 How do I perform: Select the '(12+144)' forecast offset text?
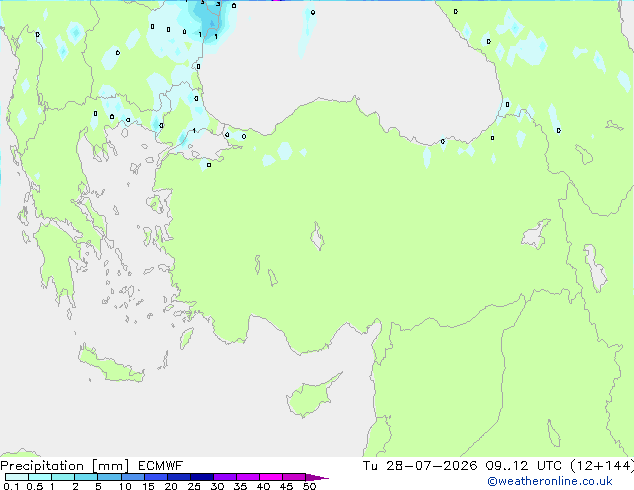pyautogui.click(x=602, y=466)
